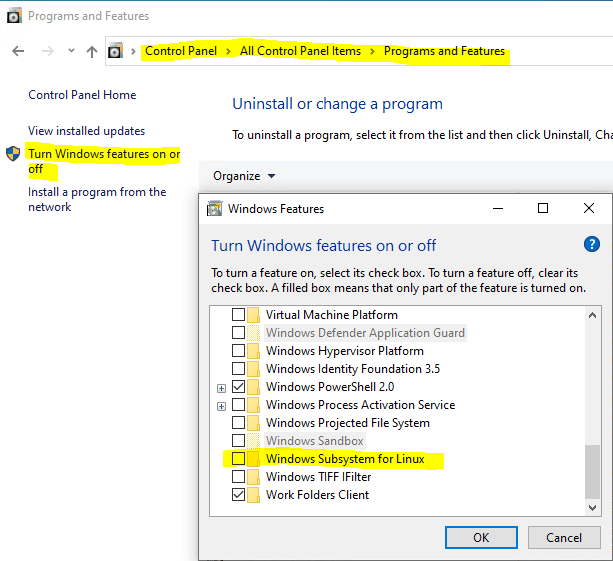Open the Organize dropdown menu
This screenshot has width=613, height=561.
tap(244, 176)
